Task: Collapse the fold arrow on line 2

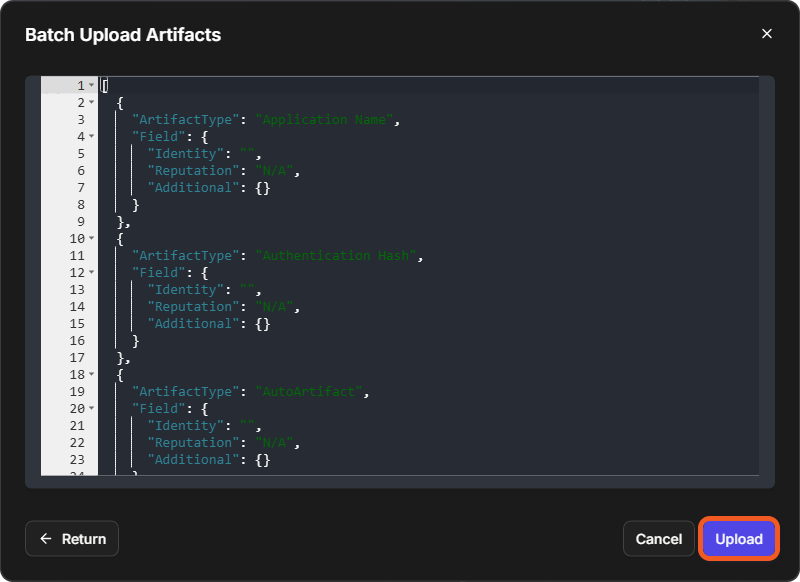Action: (91, 102)
